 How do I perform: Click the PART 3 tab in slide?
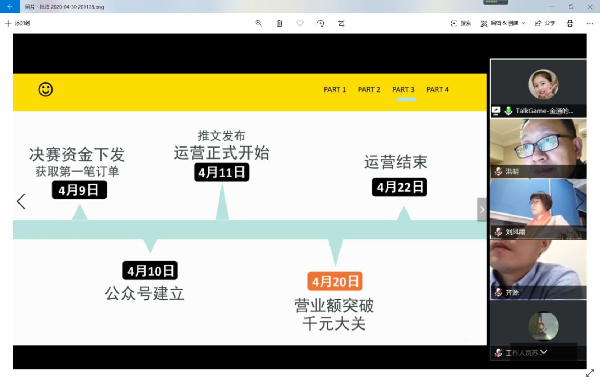[x=403, y=90]
